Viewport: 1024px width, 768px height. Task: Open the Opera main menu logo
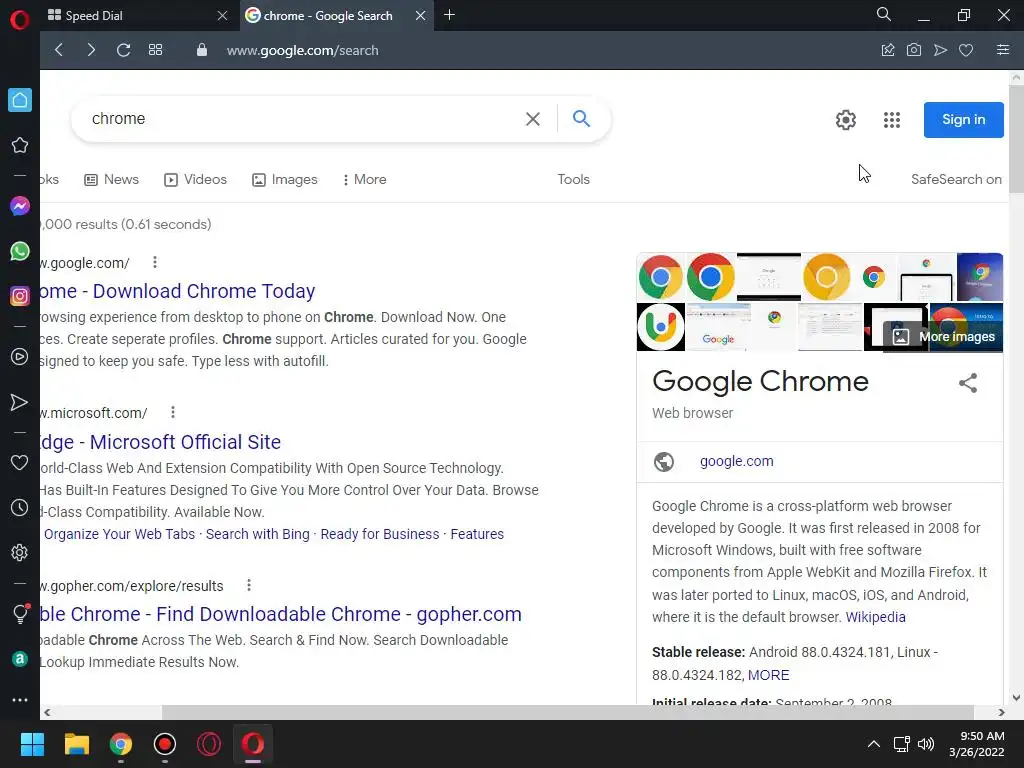pos(20,20)
